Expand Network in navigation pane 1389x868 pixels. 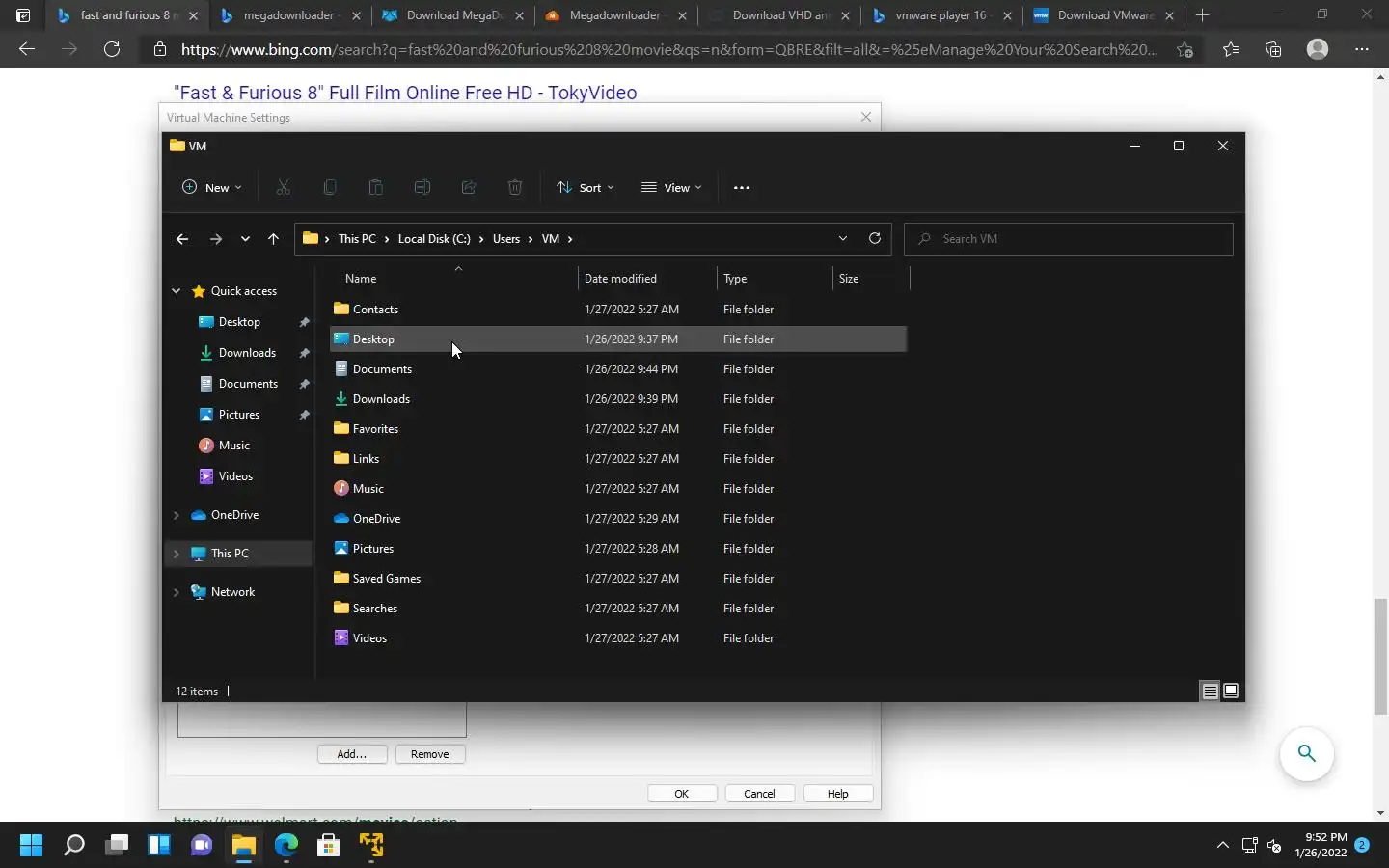[x=177, y=592]
